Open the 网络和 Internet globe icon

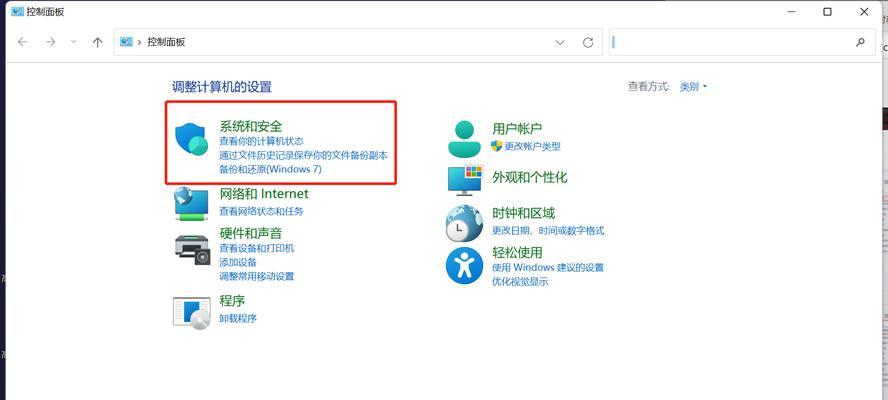coord(191,203)
